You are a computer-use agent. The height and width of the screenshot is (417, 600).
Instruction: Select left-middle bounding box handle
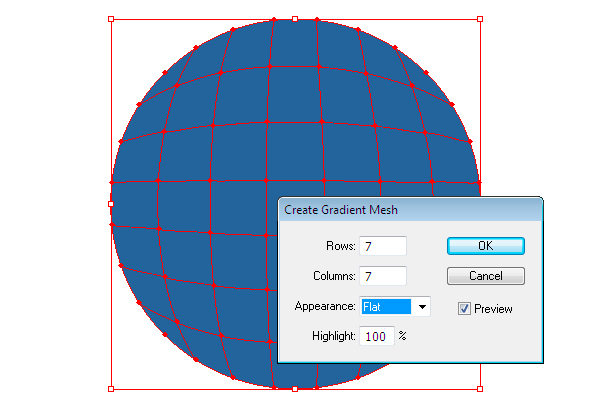(111, 204)
